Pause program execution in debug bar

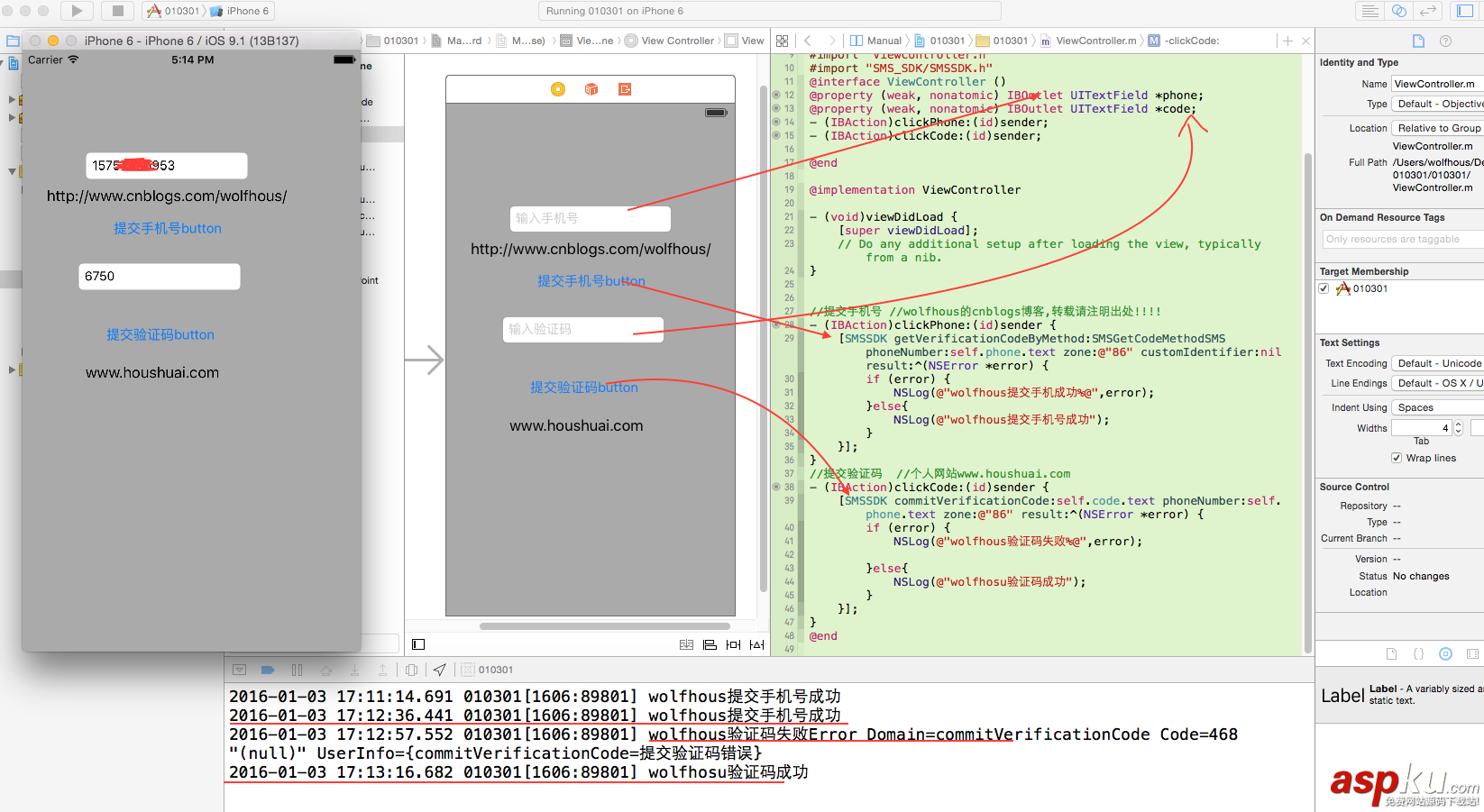297,670
